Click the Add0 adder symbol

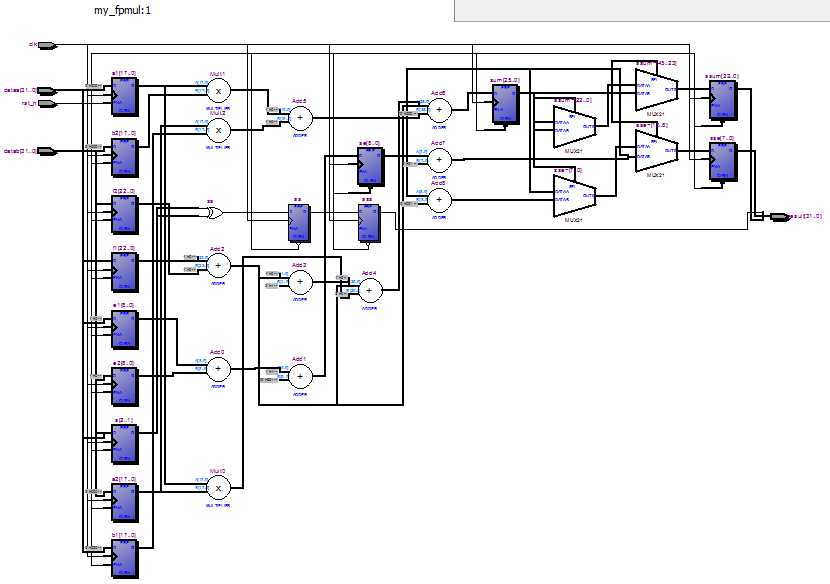coord(218,369)
